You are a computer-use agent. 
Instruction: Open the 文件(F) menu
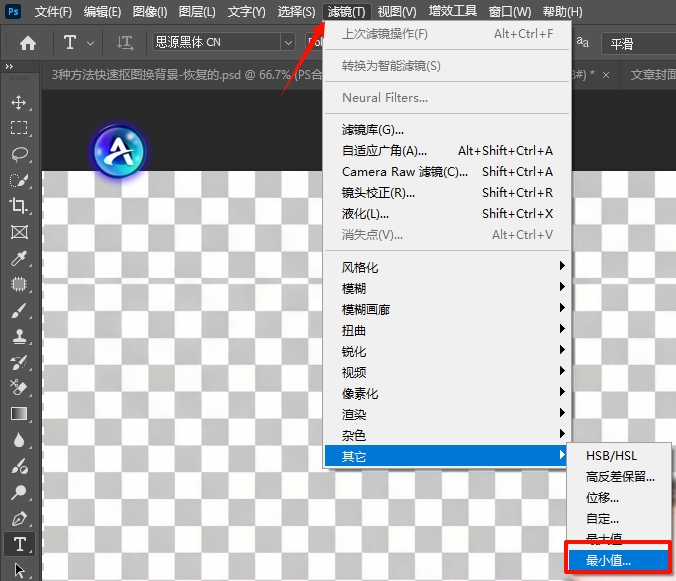point(53,12)
